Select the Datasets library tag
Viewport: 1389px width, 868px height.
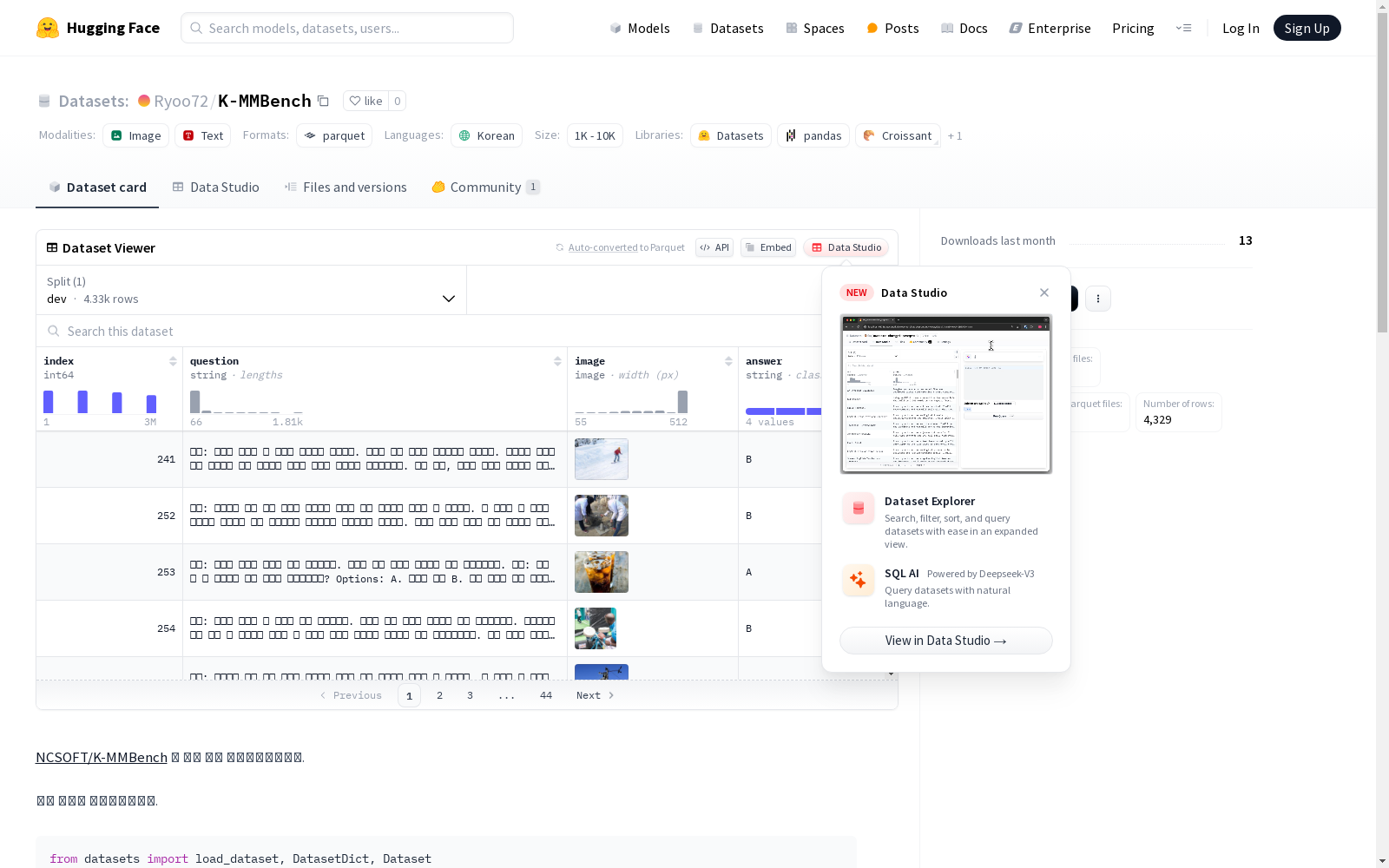731,135
